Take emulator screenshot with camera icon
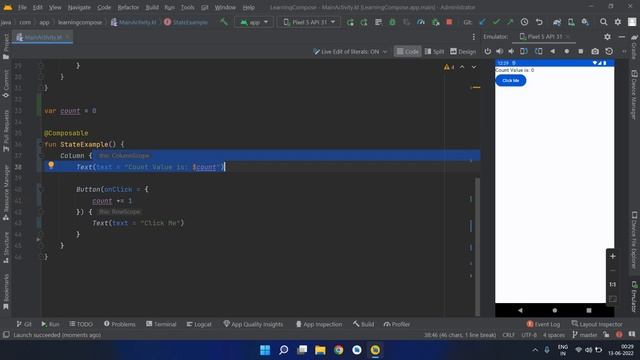This screenshot has height=360, width=640. point(595,51)
